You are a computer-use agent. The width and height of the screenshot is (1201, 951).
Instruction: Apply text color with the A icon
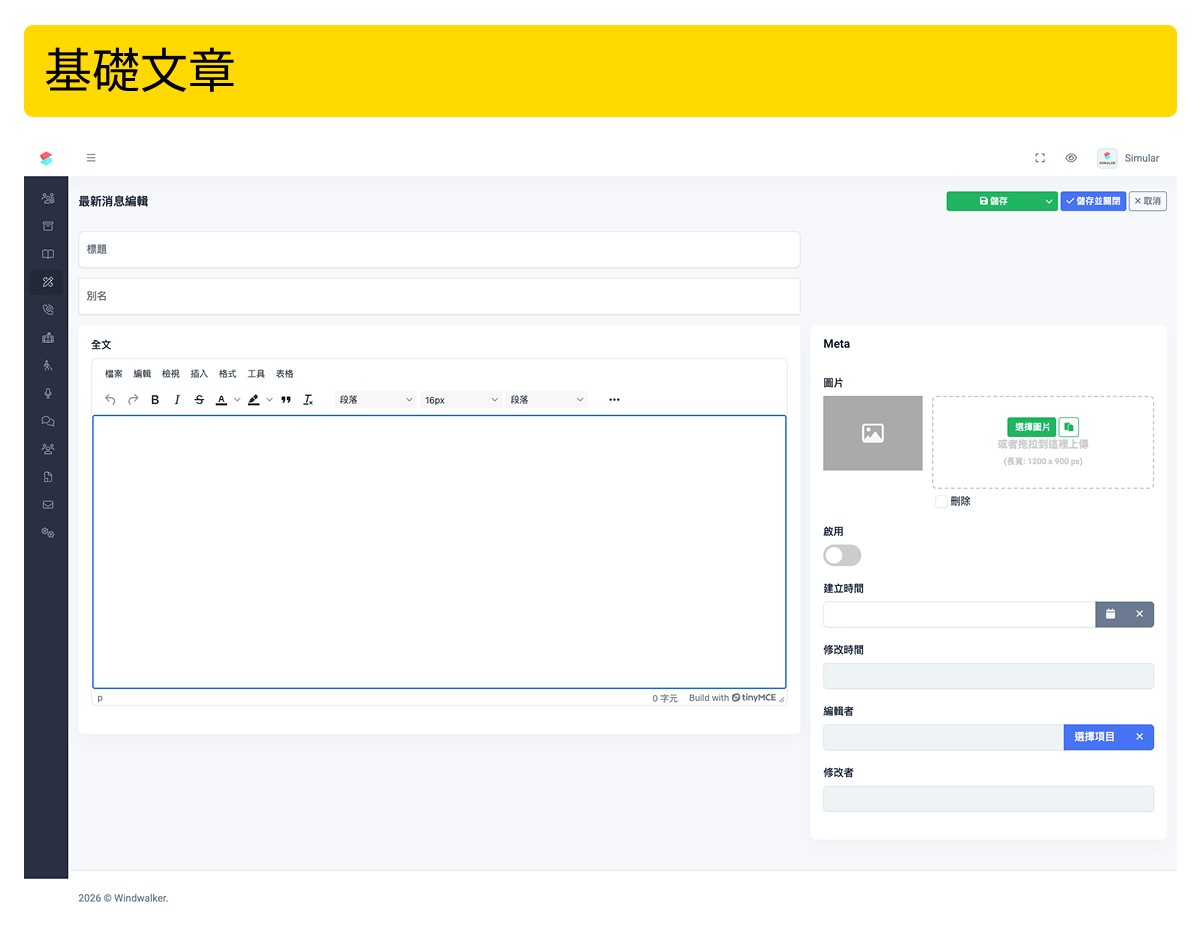(x=221, y=400)
